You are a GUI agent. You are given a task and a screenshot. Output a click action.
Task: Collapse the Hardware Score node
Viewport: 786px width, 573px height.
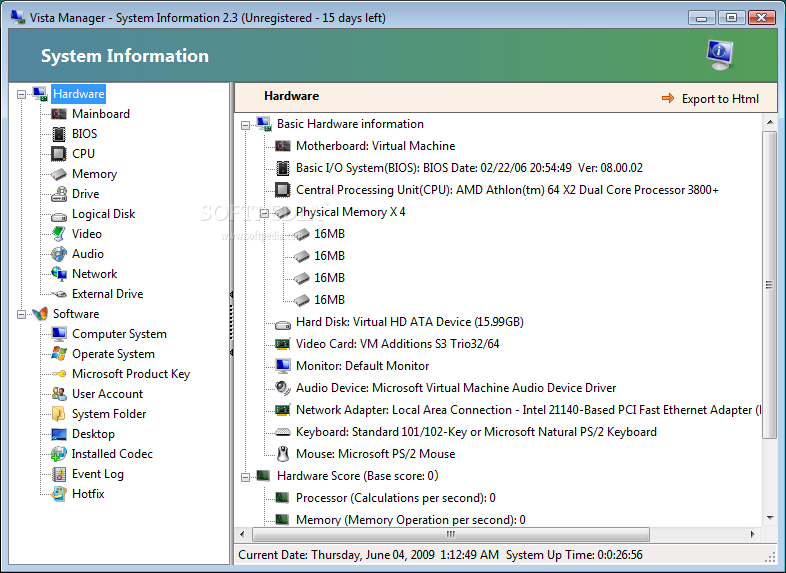click(x=246, y=476)
